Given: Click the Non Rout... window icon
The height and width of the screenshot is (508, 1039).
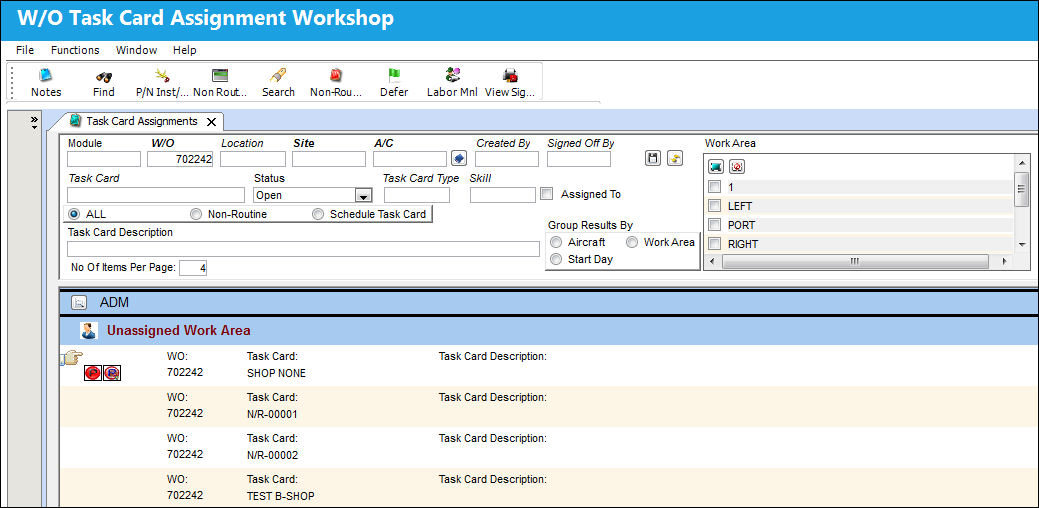Looking at the screenshot, I should point(219,76).
